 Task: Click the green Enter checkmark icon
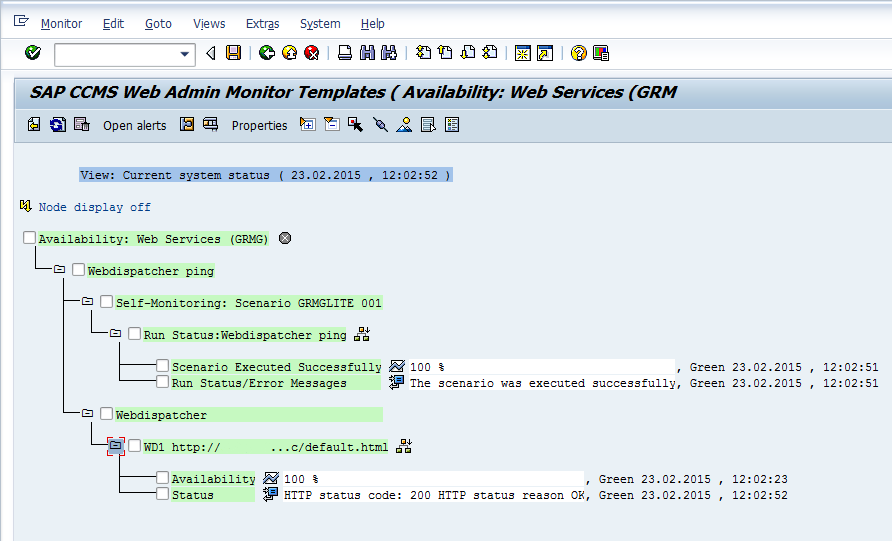[x=33, y=53]
